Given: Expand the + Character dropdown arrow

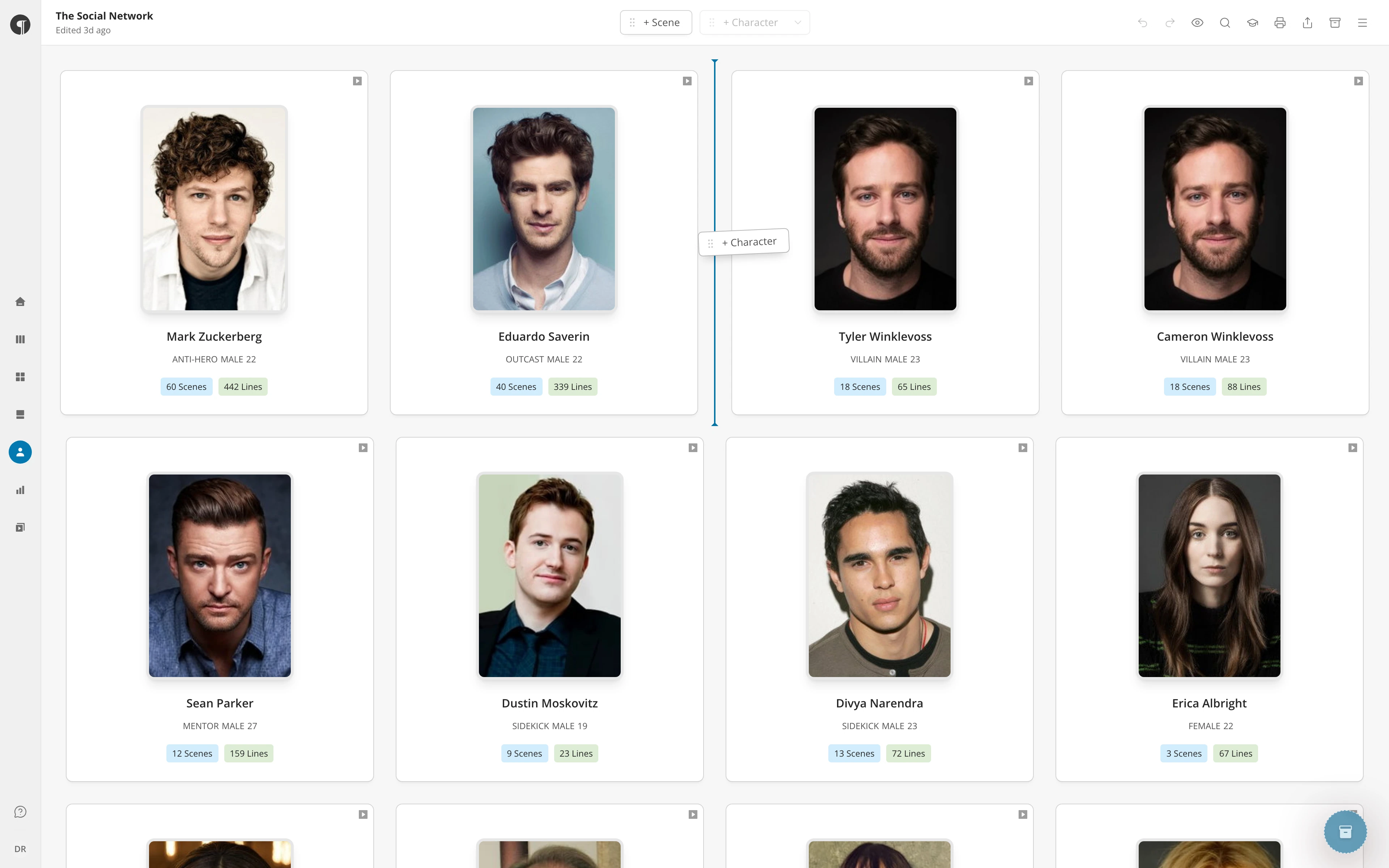Looking at the screenshot, I should click(x=798, y=22).
